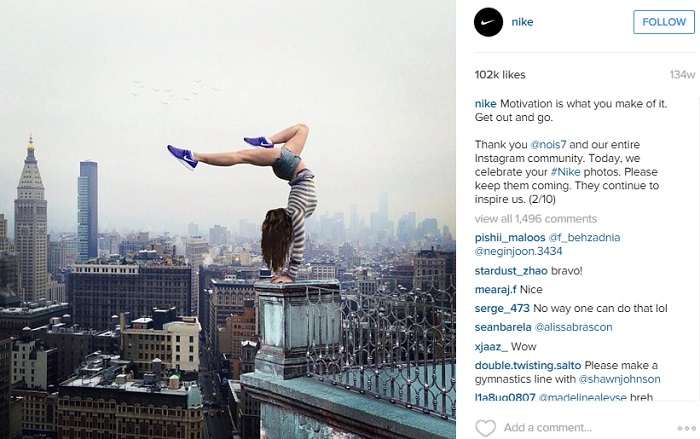Open the @f_behzadnia mention

tap(584, 238)
